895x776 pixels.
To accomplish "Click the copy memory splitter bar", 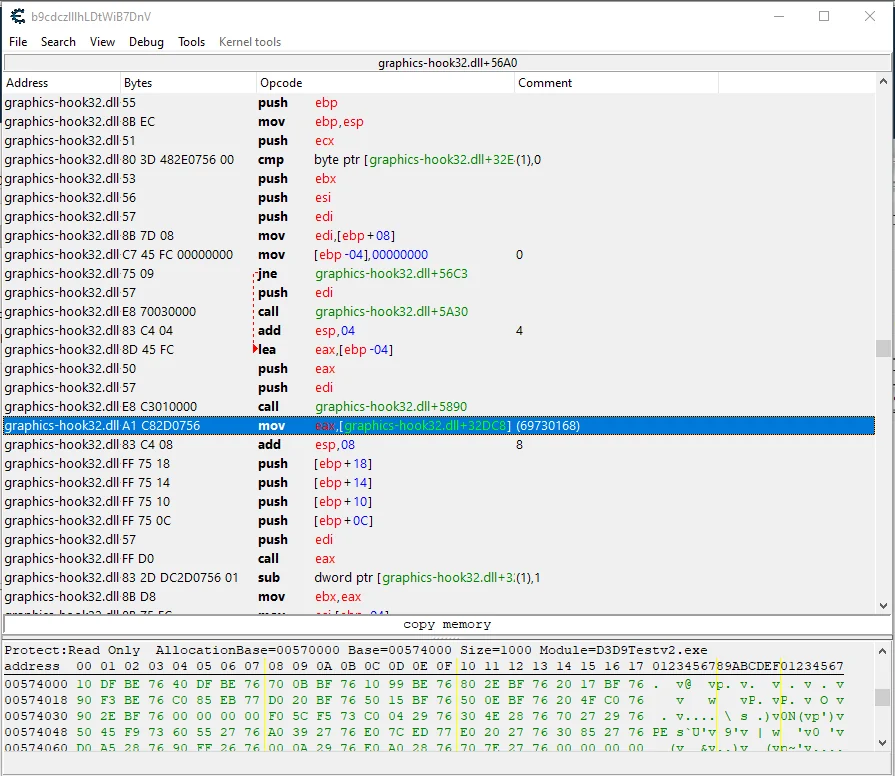I will point(447,624).
